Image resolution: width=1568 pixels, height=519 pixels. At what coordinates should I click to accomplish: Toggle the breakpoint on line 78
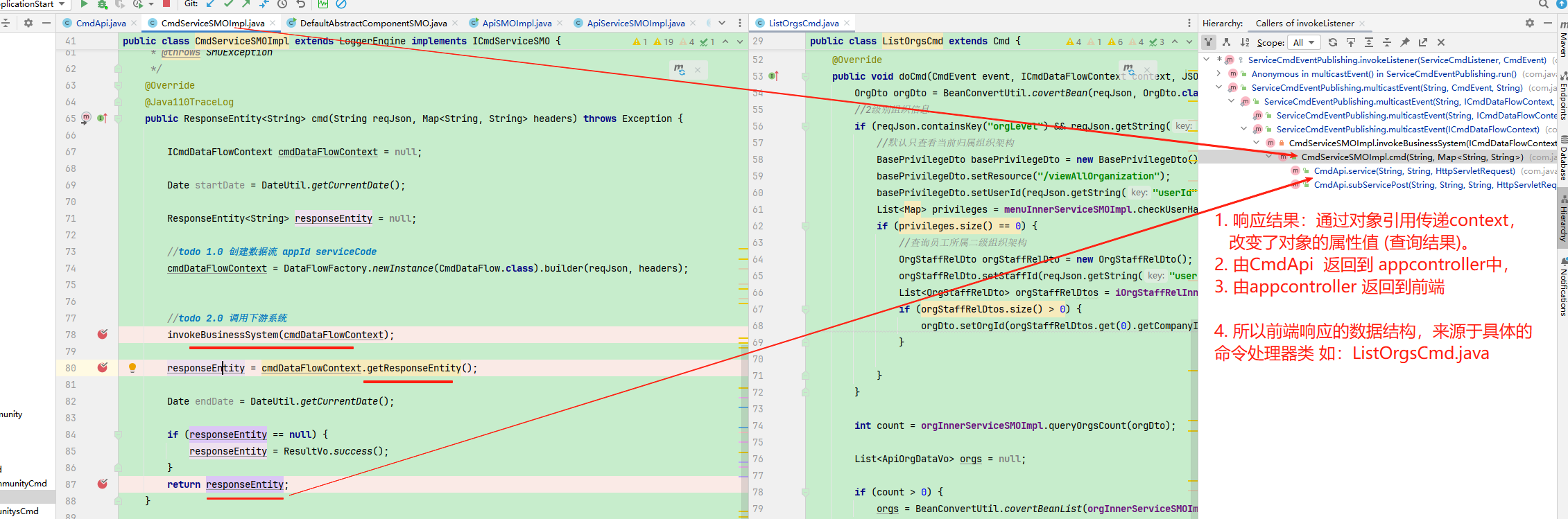pyautogui.click(x=103, y=335)
